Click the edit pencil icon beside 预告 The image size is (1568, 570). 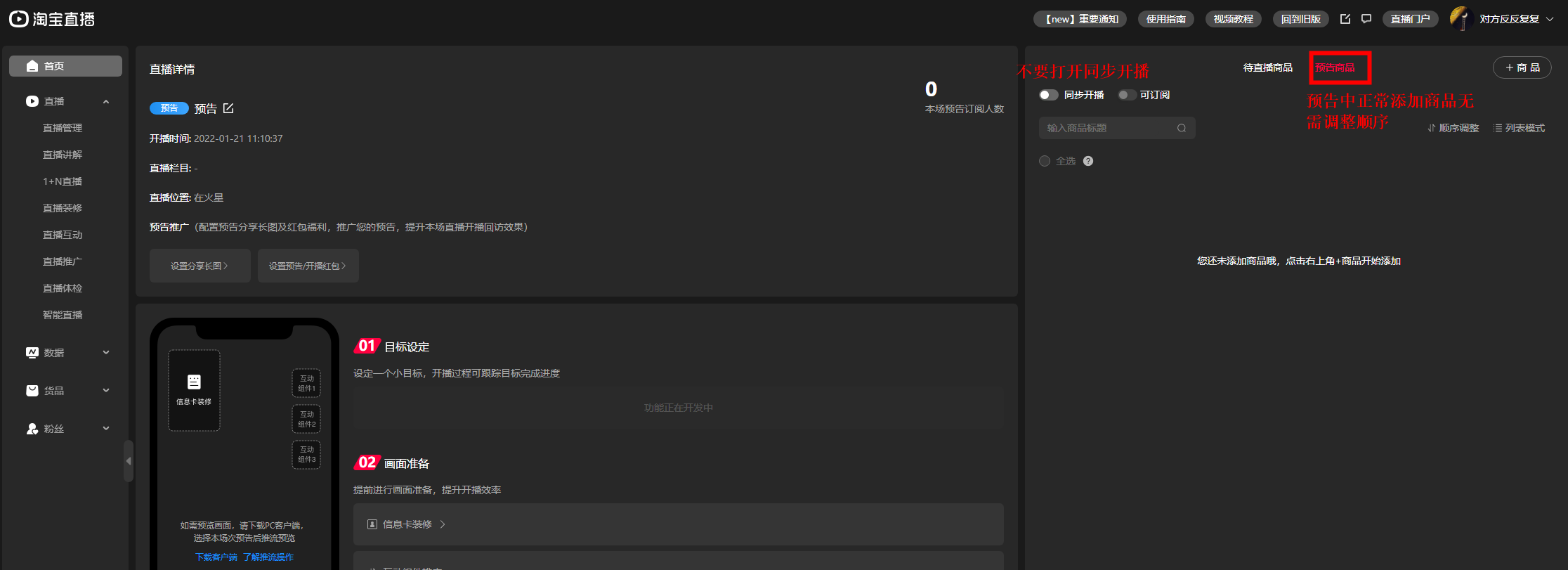(228, 108)
